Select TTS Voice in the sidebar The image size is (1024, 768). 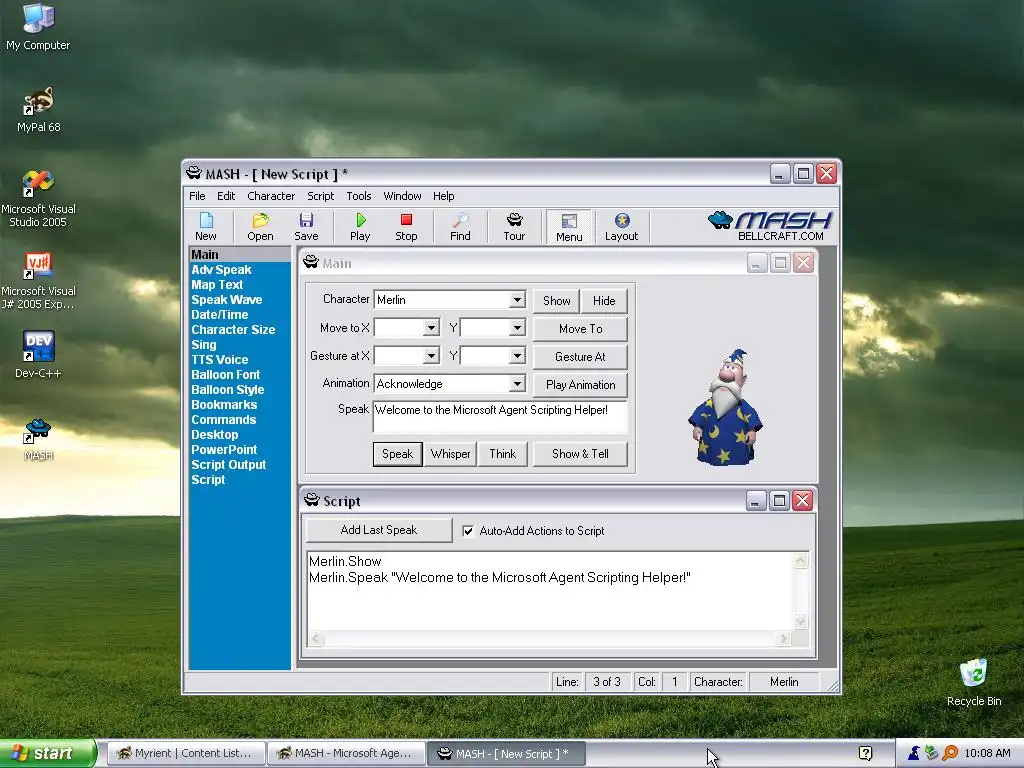point(219,360)
